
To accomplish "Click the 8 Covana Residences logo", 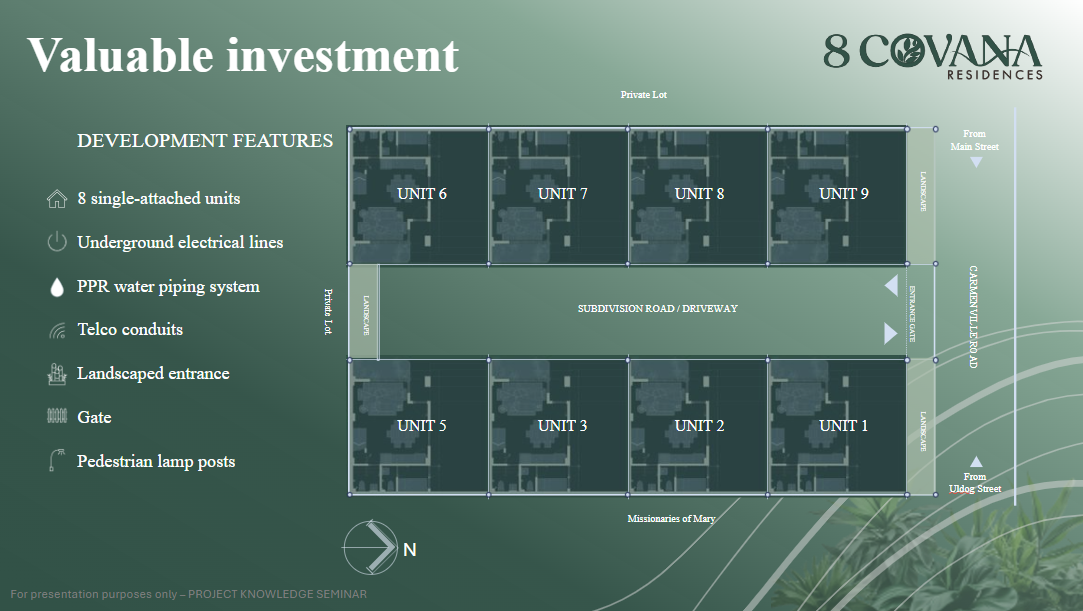I will 933,55.
